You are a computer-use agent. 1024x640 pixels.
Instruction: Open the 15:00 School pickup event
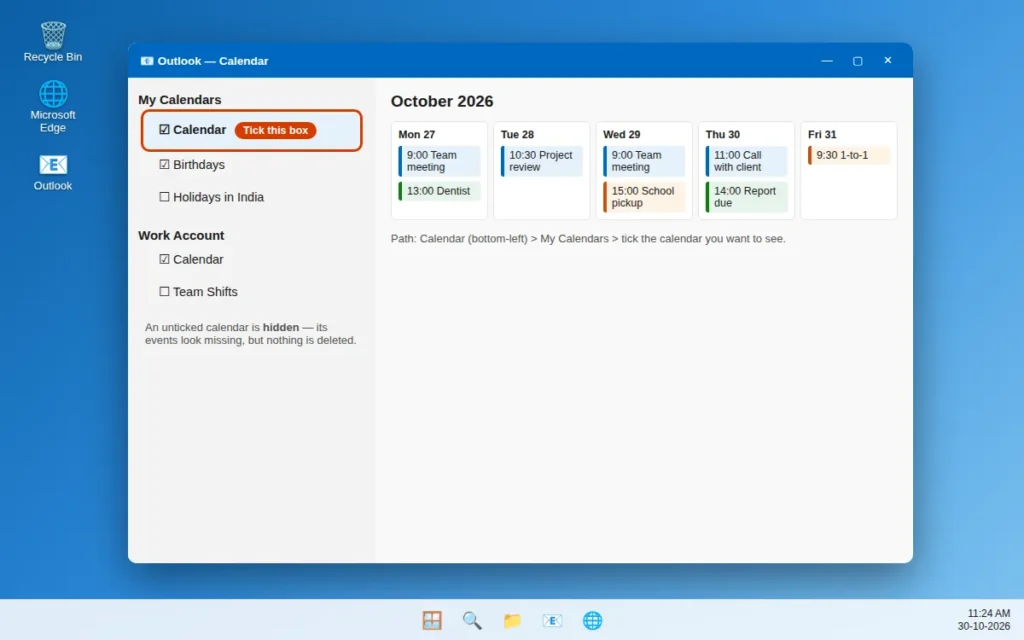644,197
